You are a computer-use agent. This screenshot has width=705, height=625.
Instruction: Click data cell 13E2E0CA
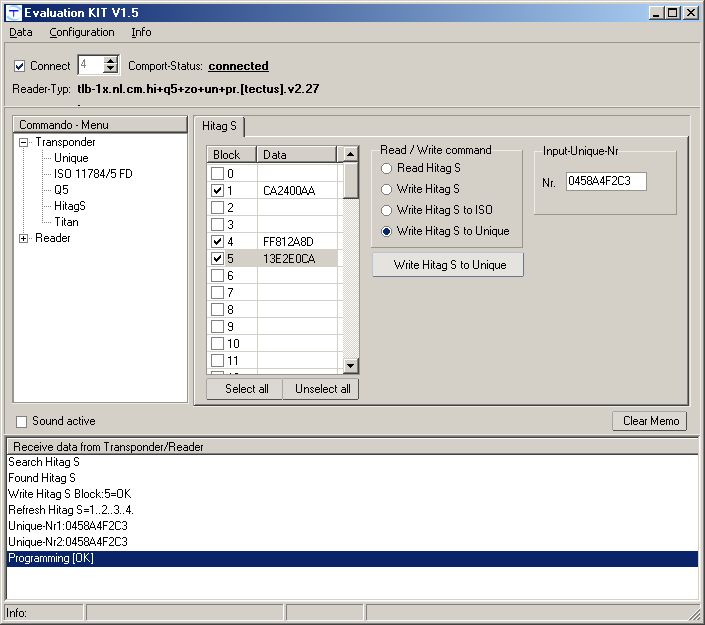[x=297, y=259]
